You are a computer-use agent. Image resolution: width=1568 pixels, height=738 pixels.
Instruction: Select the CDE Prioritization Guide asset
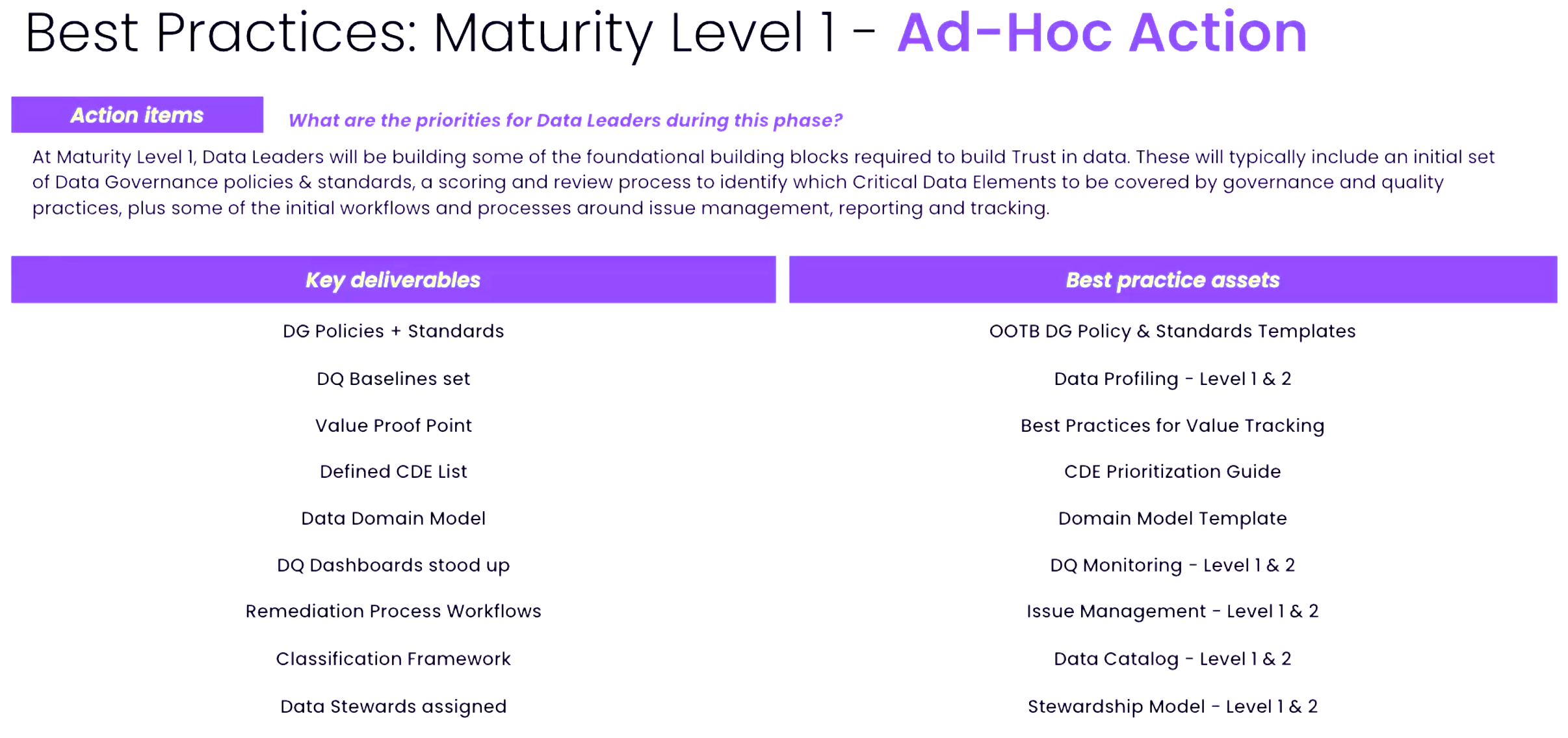(x=1172, y=471)
